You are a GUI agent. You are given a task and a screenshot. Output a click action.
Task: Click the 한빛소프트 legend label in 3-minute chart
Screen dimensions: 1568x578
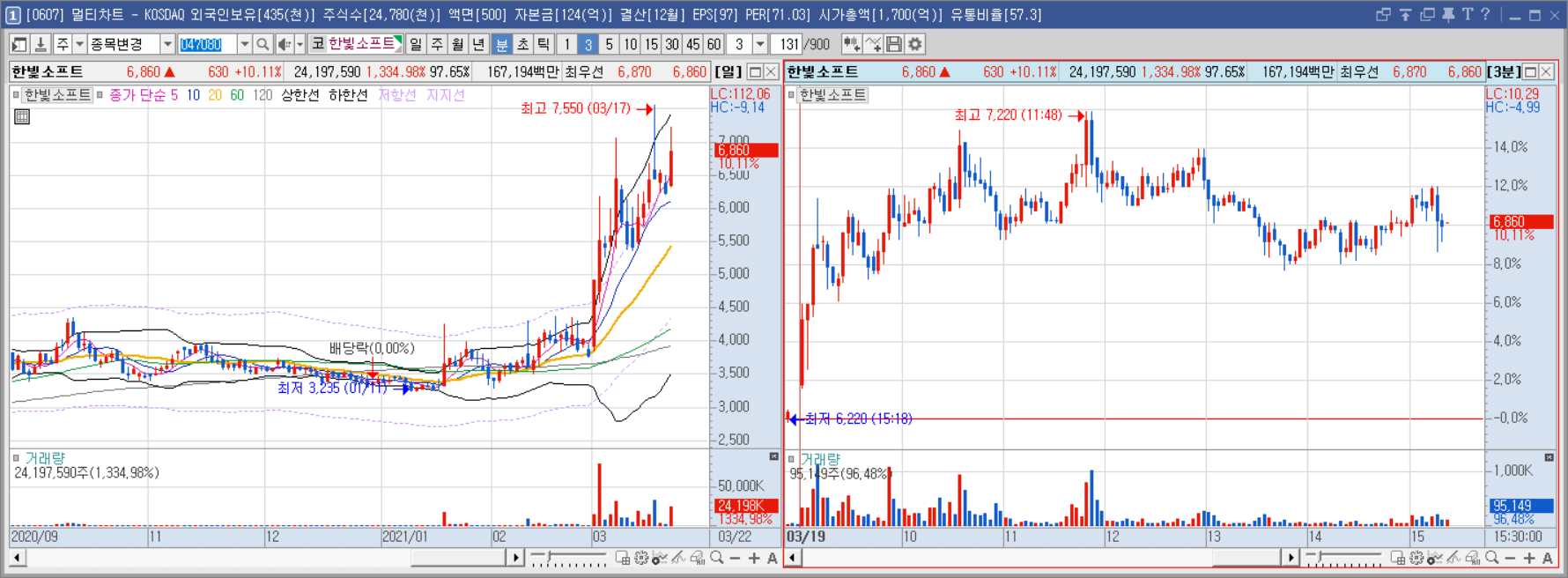[x=832, y=95]
